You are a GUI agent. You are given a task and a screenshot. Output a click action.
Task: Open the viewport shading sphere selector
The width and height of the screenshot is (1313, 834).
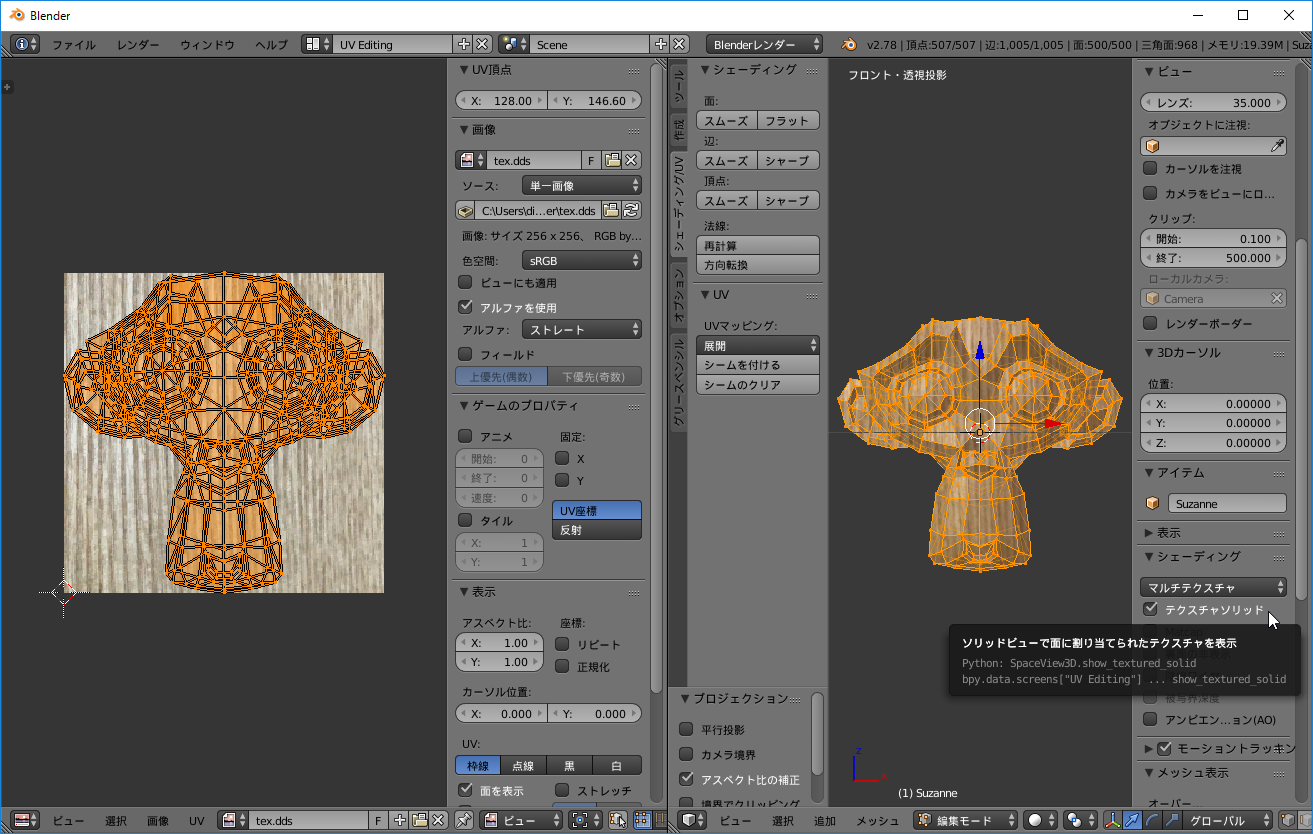[1040, 820]
